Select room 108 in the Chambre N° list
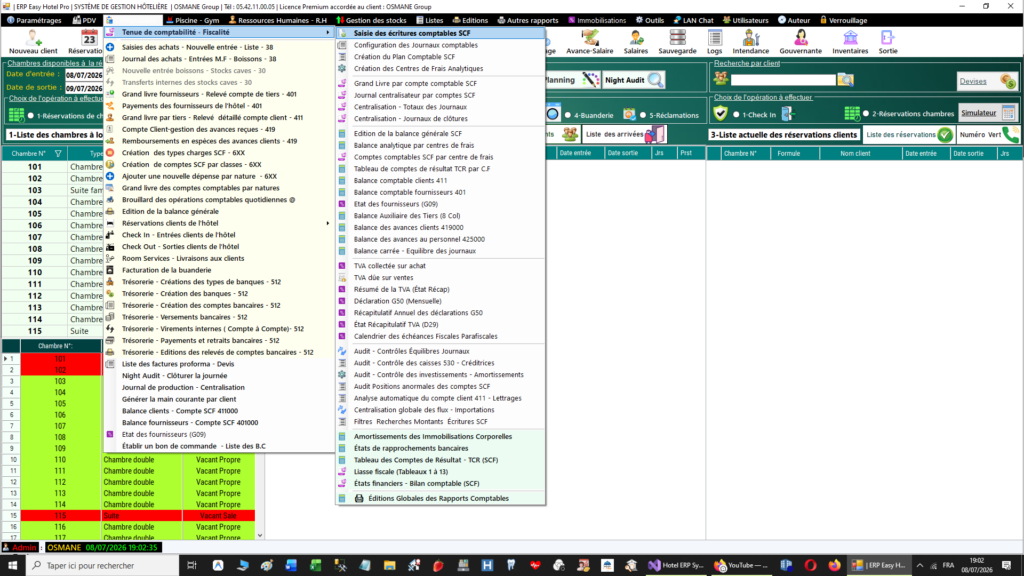Image resolution: width=1024 pixels, height=576 pixels. pyautogui.click(x=35, y=249)
